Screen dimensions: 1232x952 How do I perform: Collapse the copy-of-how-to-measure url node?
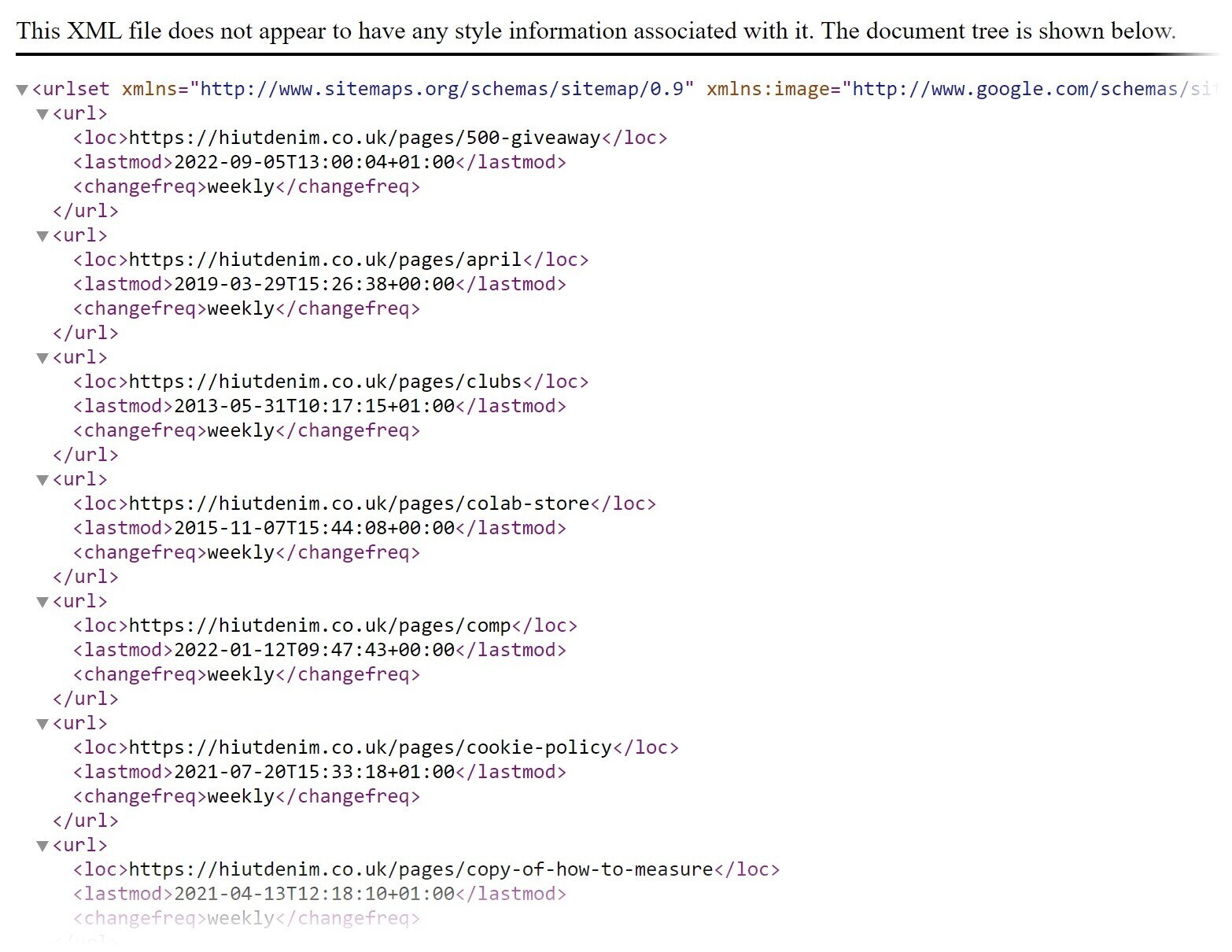(42, 845)
